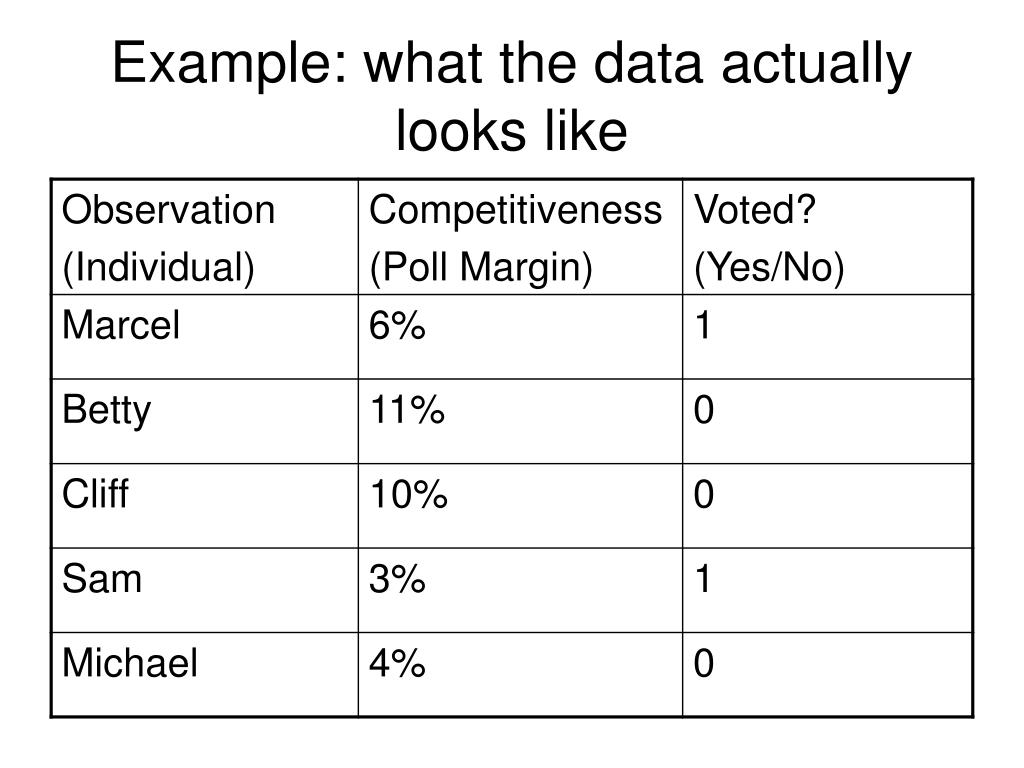Click the 'Betty' name cell
1024x768 pixels.
tap(205, 422)
